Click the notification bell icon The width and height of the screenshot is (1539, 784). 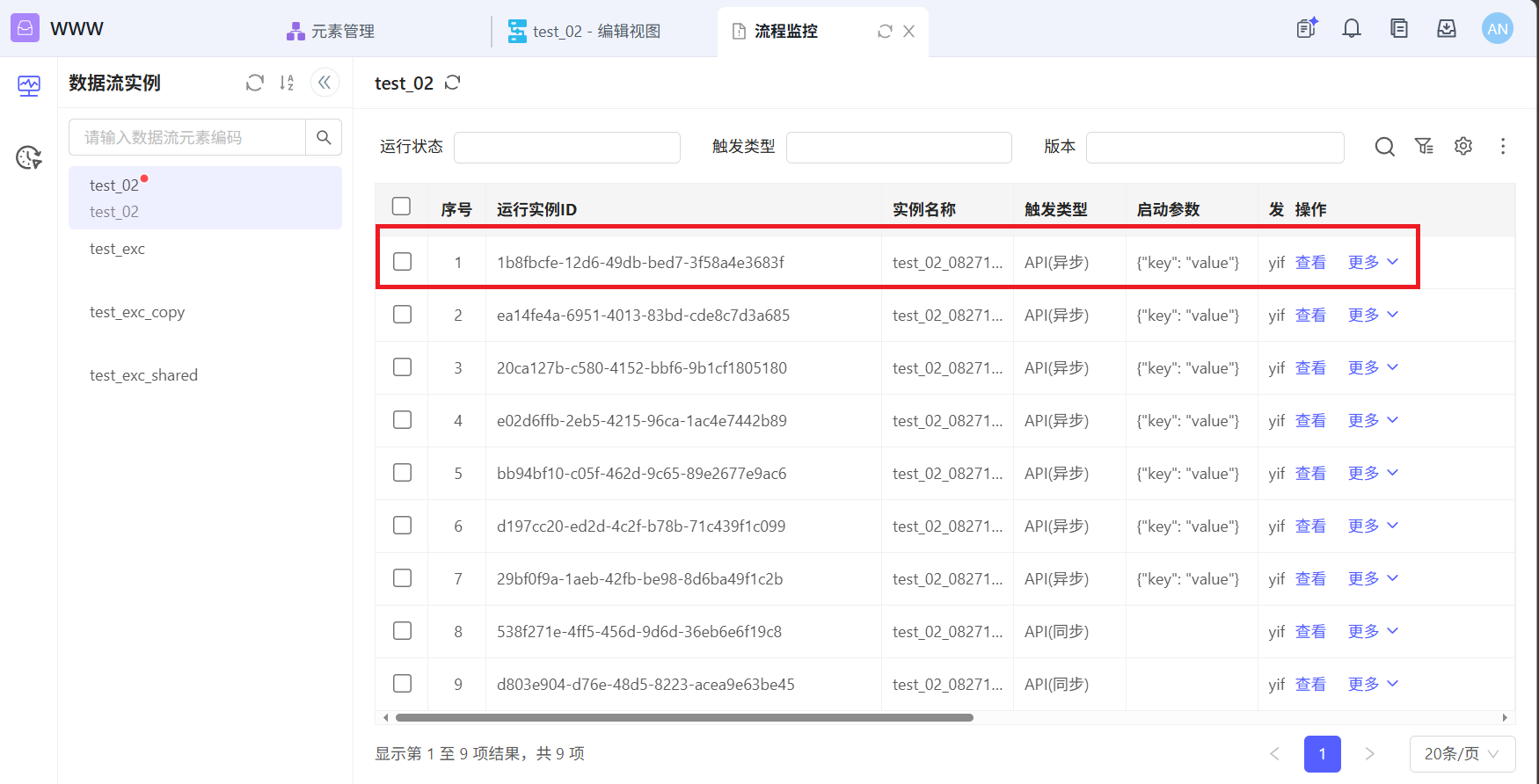[x=1351, y=29]
